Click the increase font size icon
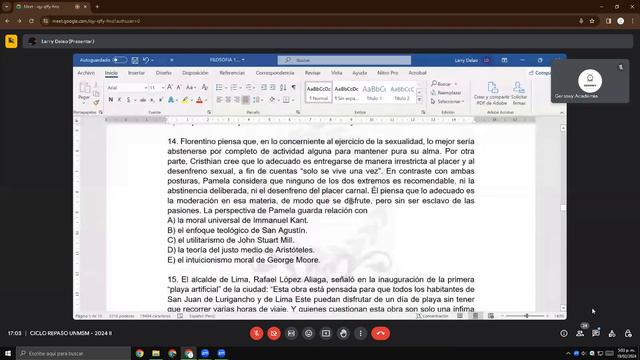The image size is (640, 360). click(x=170, y=87)
